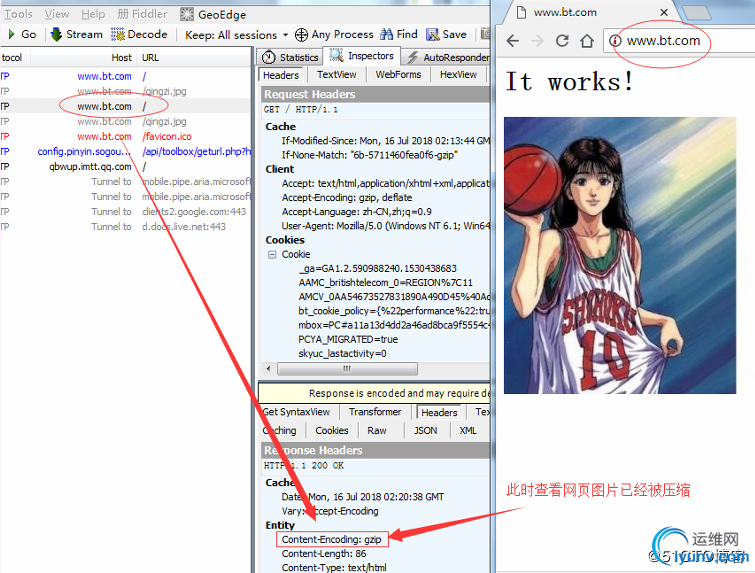This screenshot has height=573, width=755.
Task: Open the JSON response tab
Action: tap(426, 430)
